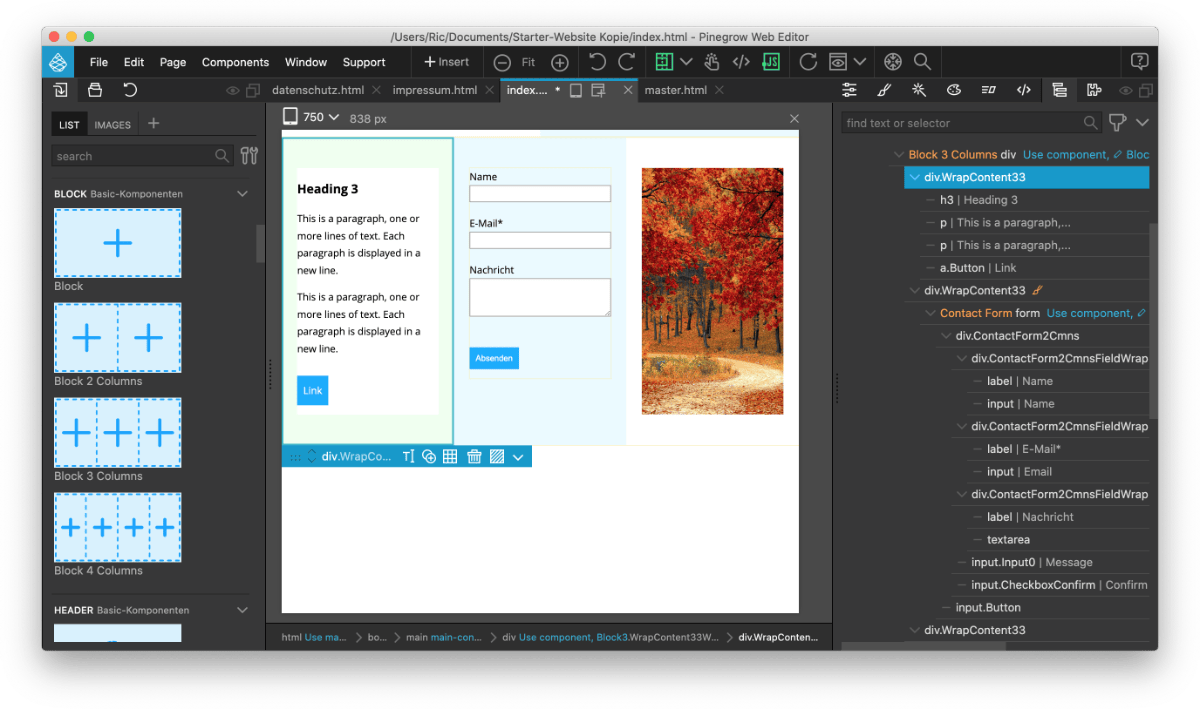Viewport: 1200px width, 709px height.
Task: Open the help question-mark icon
Action: 1139,62
